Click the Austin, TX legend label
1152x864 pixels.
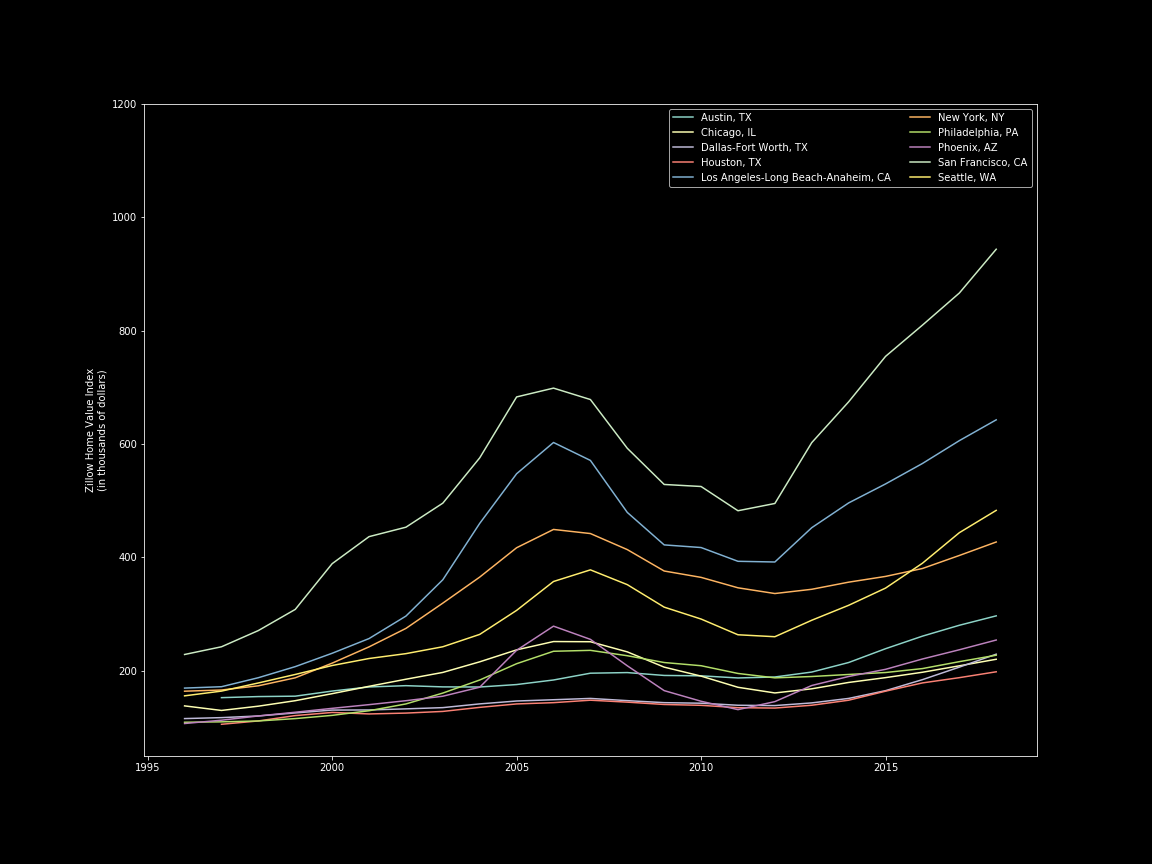coord(726,118)
